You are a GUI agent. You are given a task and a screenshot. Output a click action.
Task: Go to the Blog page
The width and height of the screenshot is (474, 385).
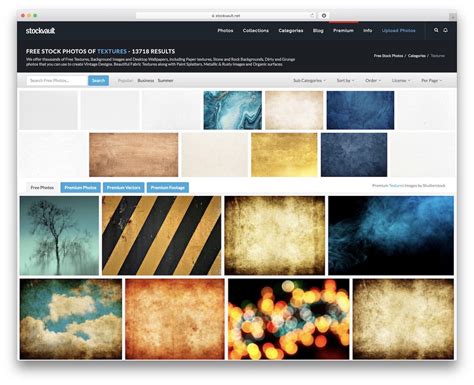coord(318,30)
